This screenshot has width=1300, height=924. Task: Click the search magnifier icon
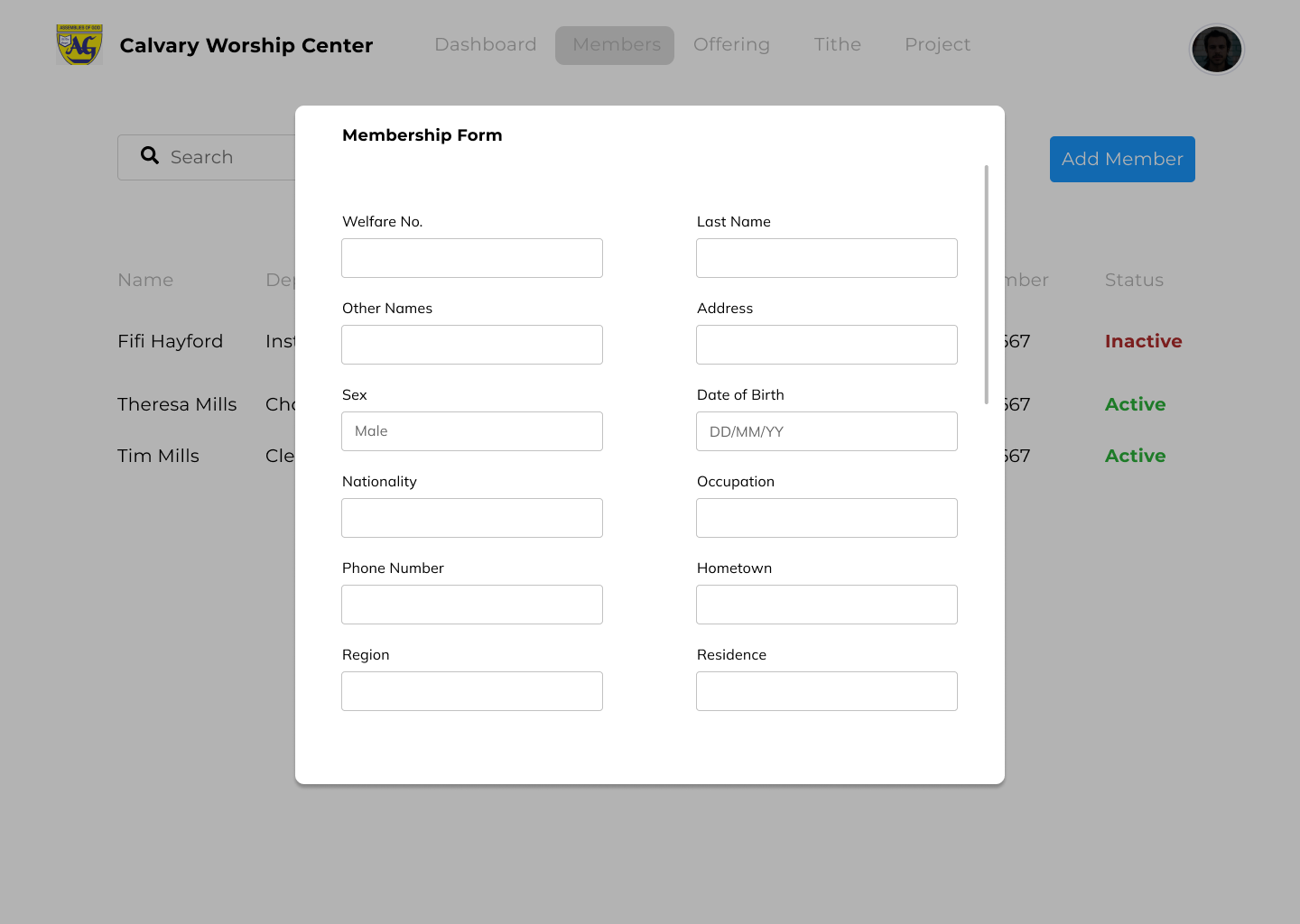point(150,155)
